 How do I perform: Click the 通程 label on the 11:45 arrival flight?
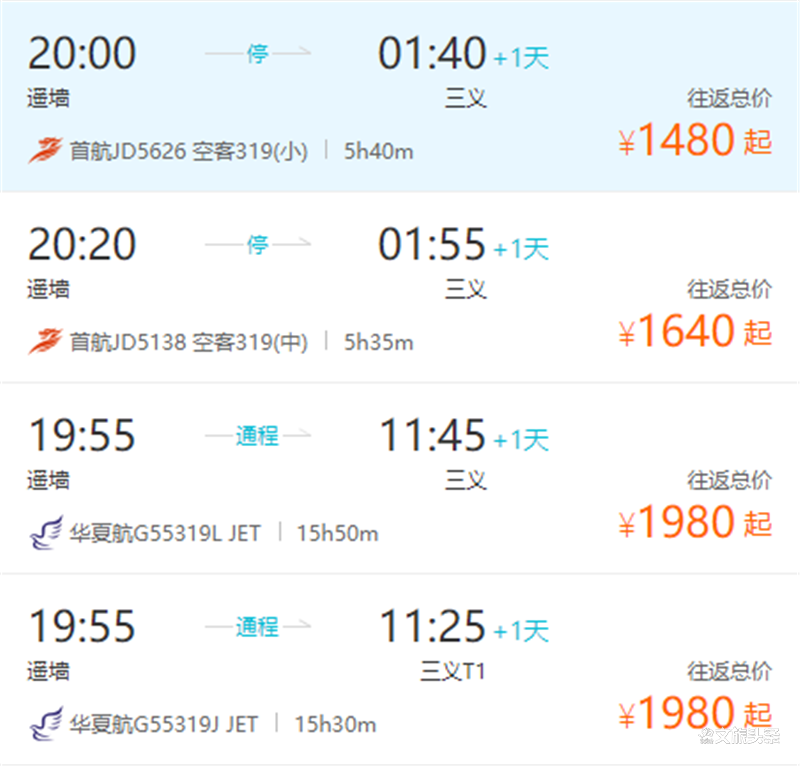click(x=257, y=435)
